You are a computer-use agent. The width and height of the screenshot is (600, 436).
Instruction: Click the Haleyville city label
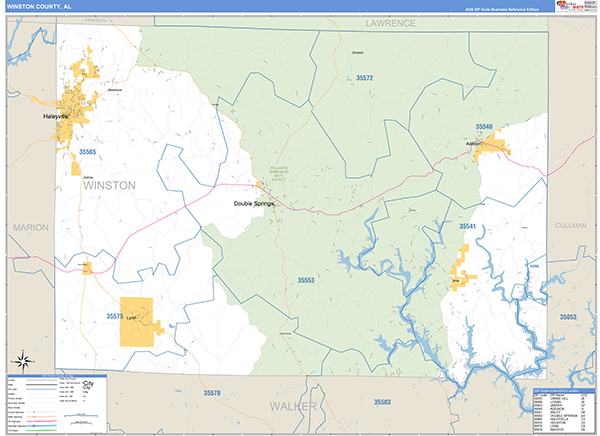[x=55, y=116]
